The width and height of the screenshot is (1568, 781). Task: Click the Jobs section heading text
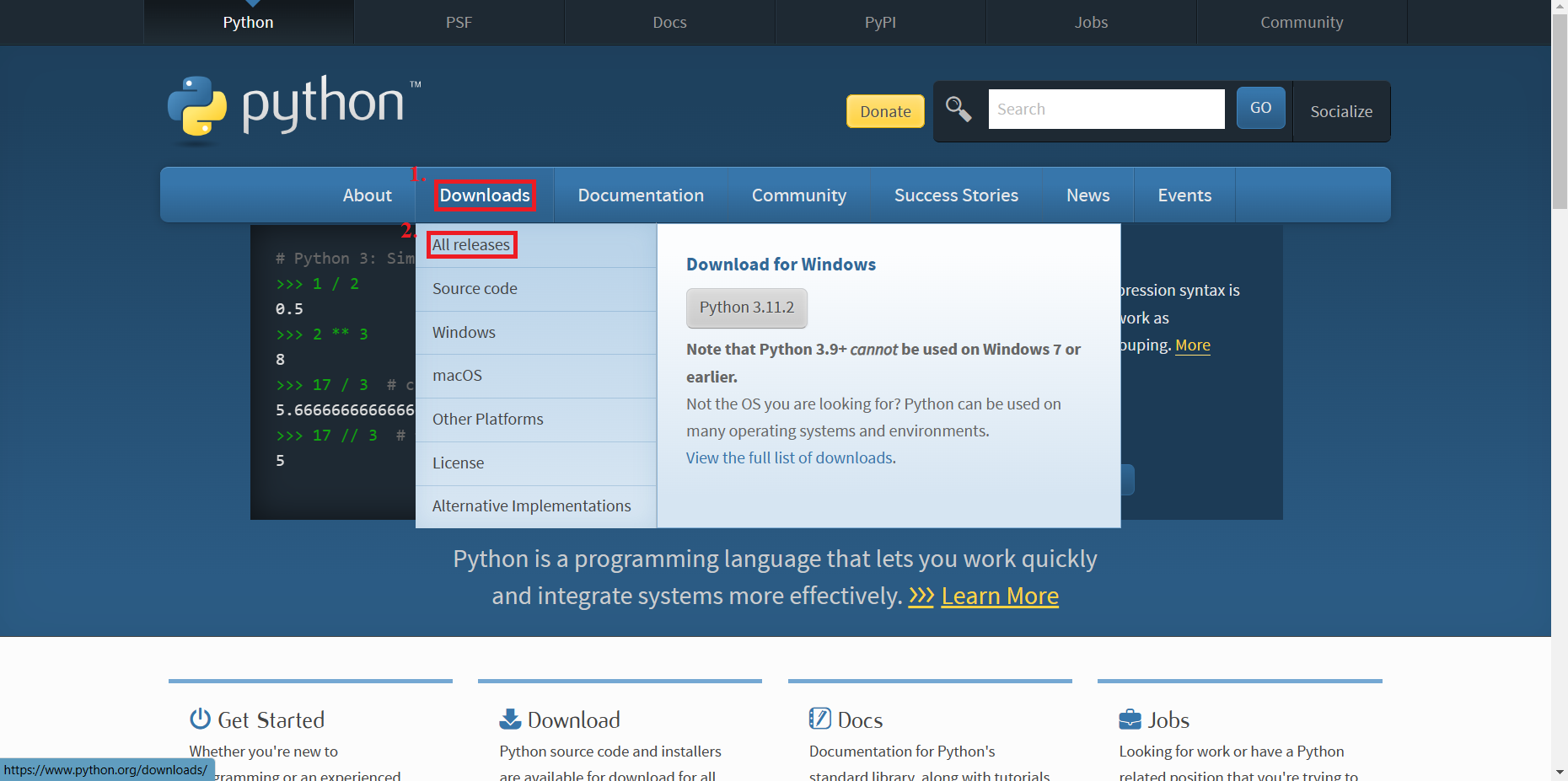click(1168, 720)
